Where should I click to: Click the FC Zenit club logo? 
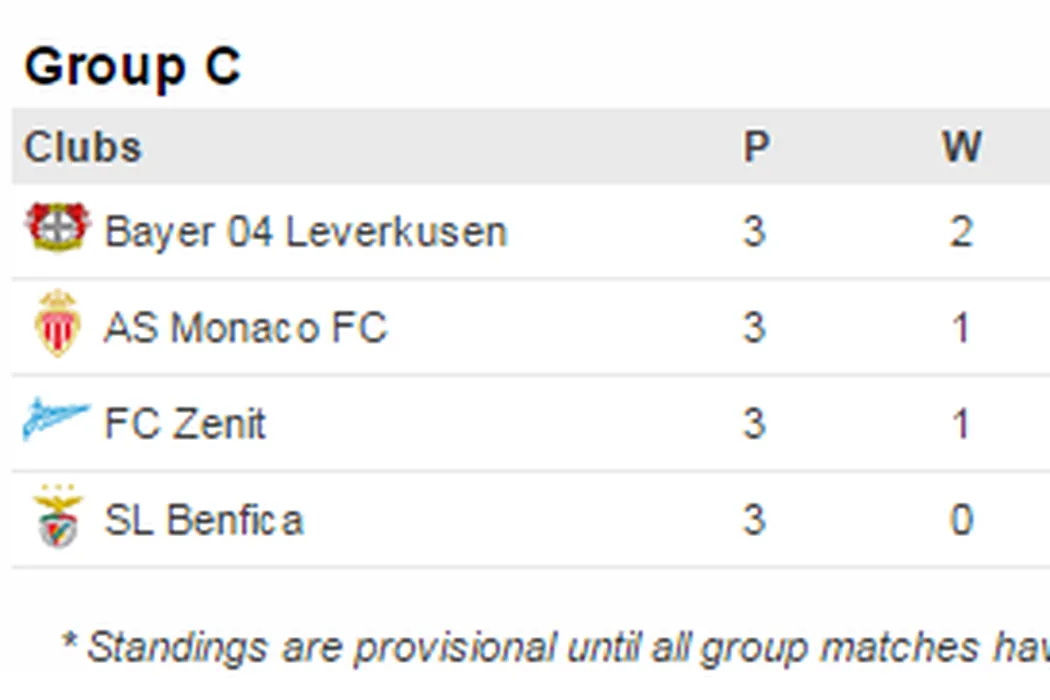(x=56, y=419)
